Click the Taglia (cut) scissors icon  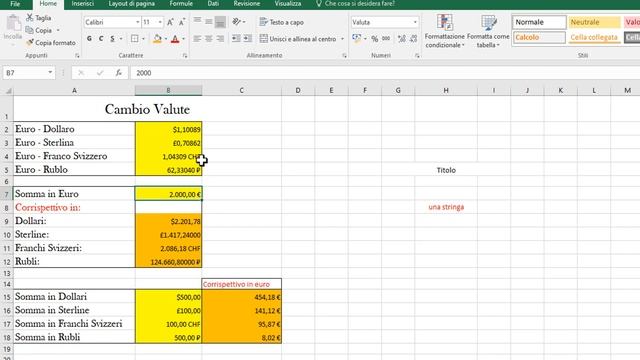coord(29,18)
